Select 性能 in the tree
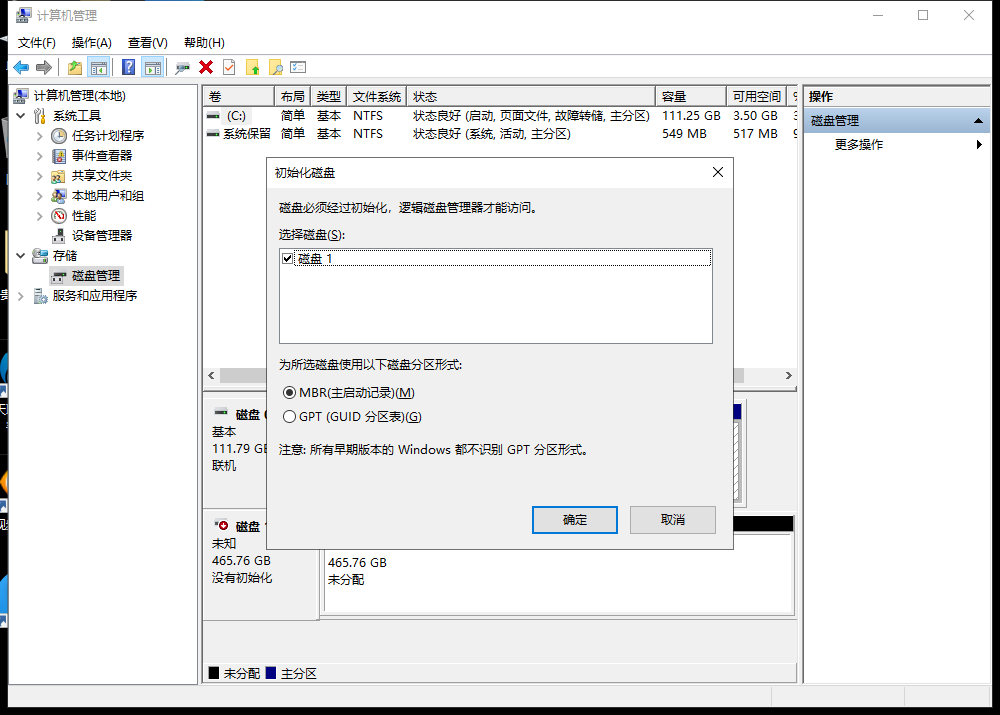Screen dimensions: 1000x715 pos(84,216)
